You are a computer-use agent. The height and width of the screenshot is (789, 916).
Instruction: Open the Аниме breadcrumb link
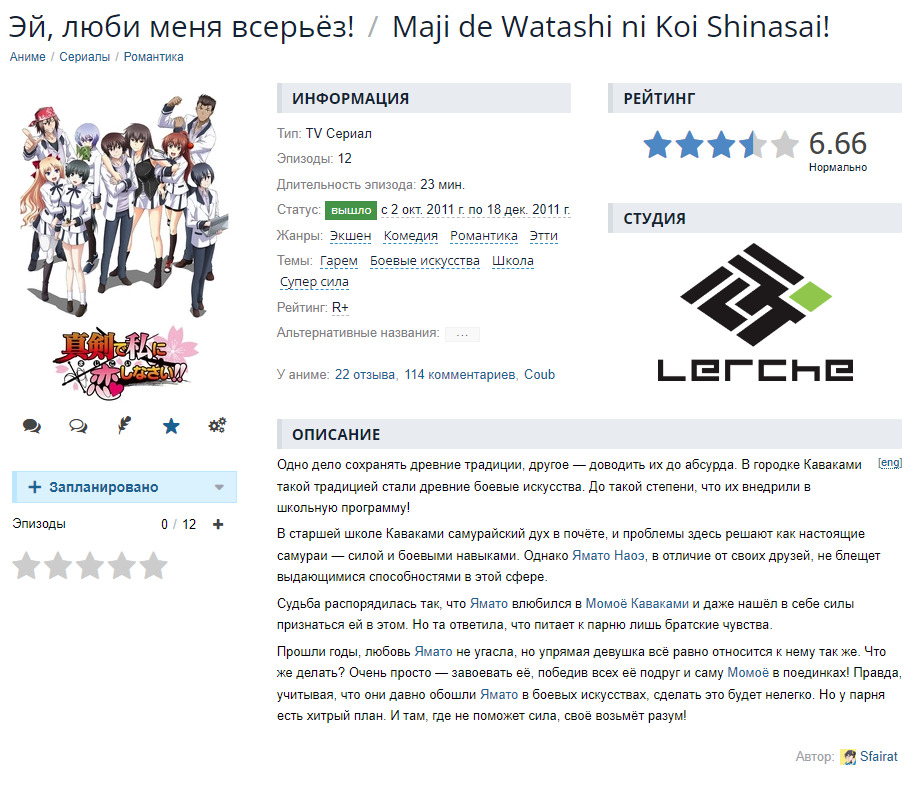(x=27, y=57)
